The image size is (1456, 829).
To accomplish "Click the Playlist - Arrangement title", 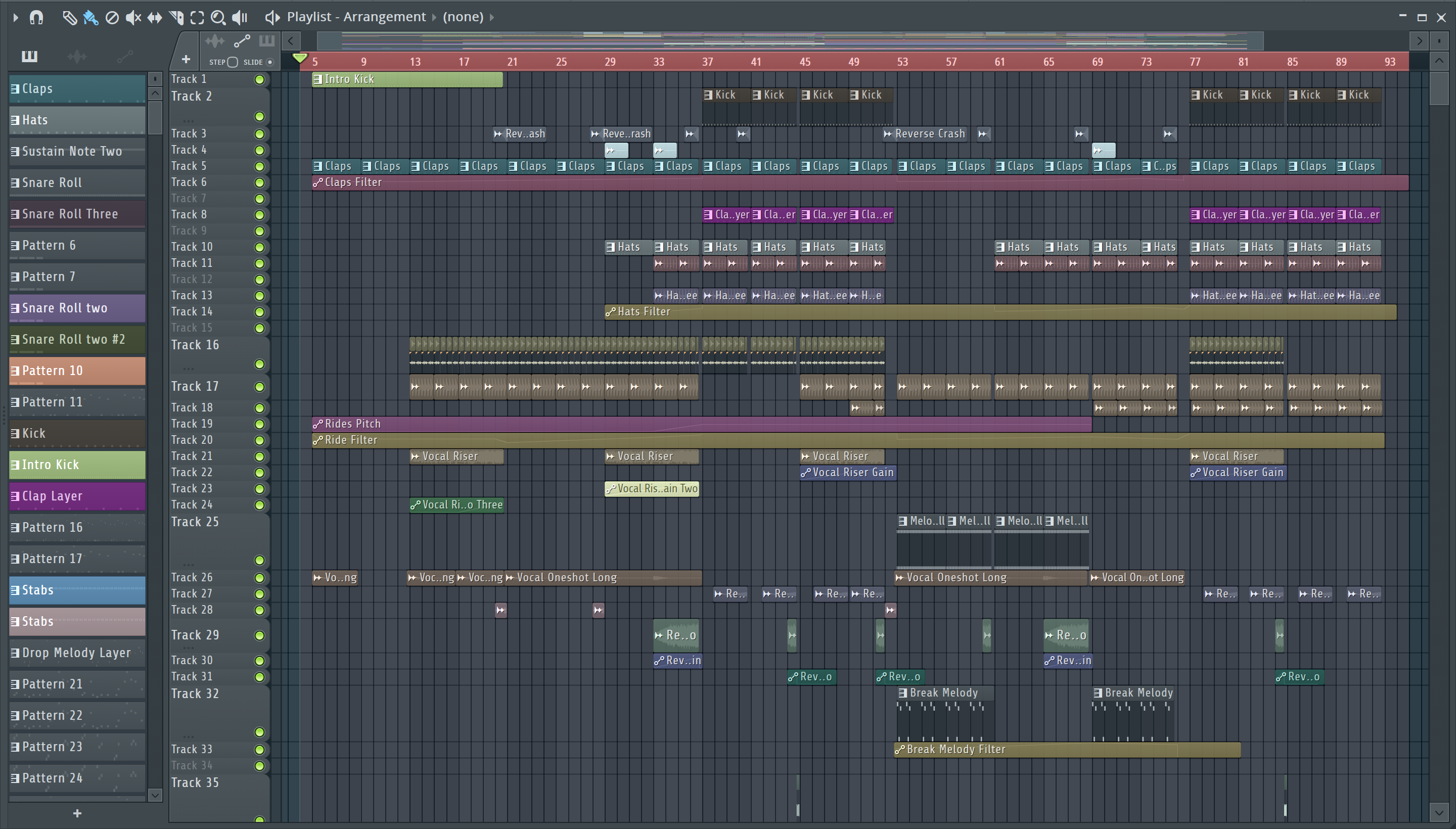I will pos(356,17).
